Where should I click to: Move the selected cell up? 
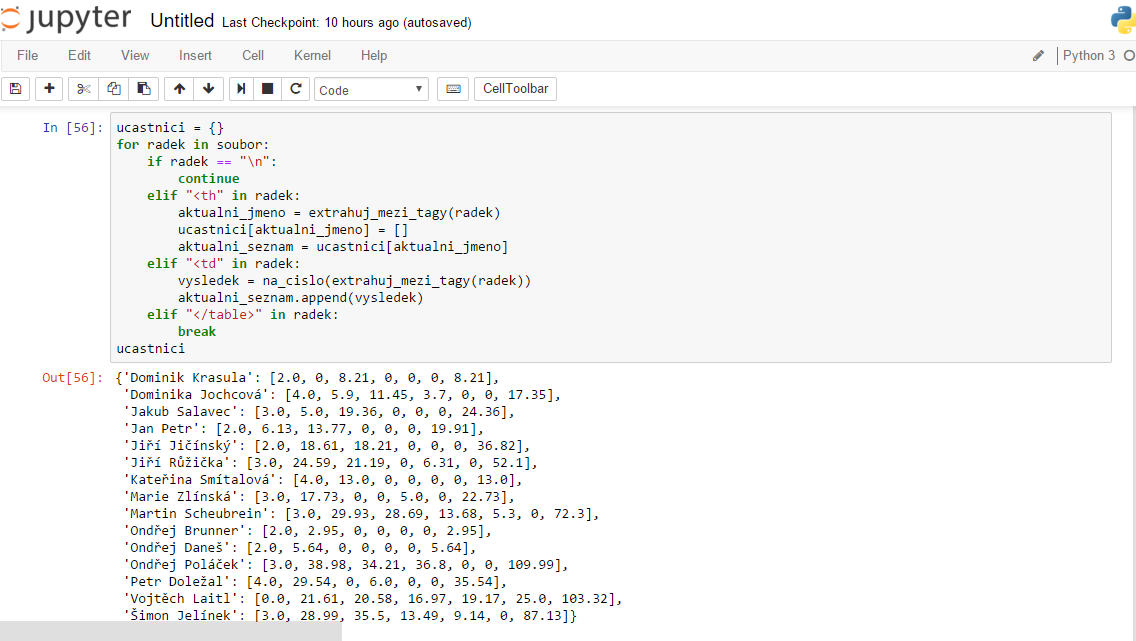click(179, 89)
